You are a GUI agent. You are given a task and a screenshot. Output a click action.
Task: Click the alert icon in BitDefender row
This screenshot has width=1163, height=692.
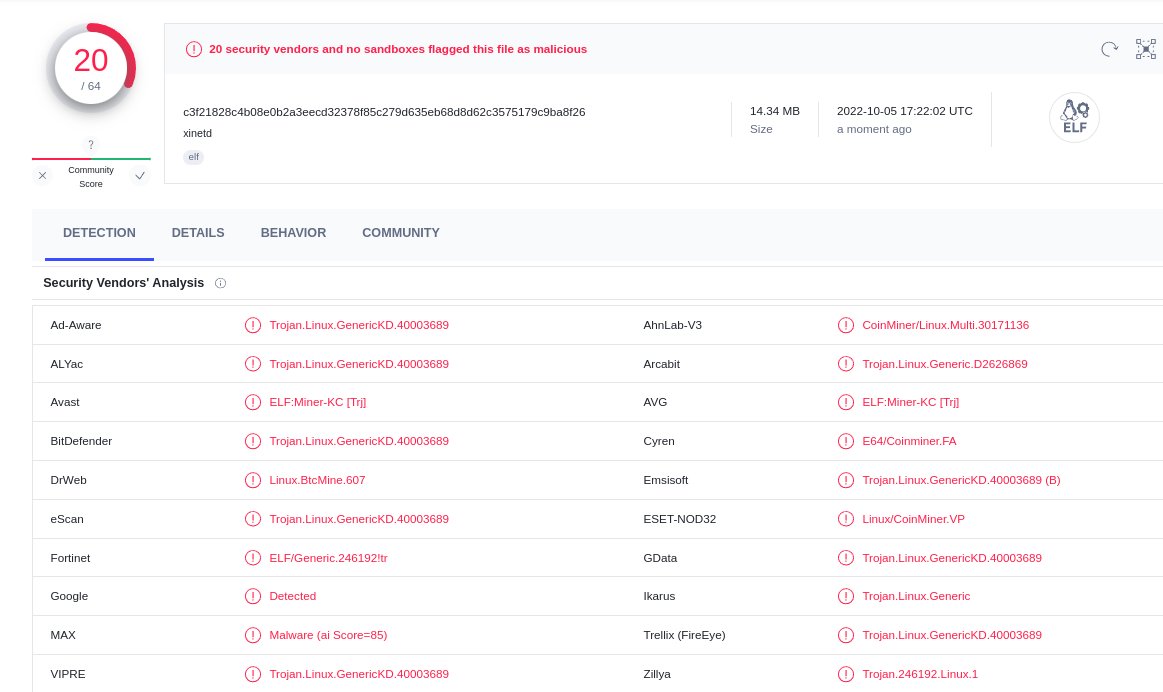253,441
